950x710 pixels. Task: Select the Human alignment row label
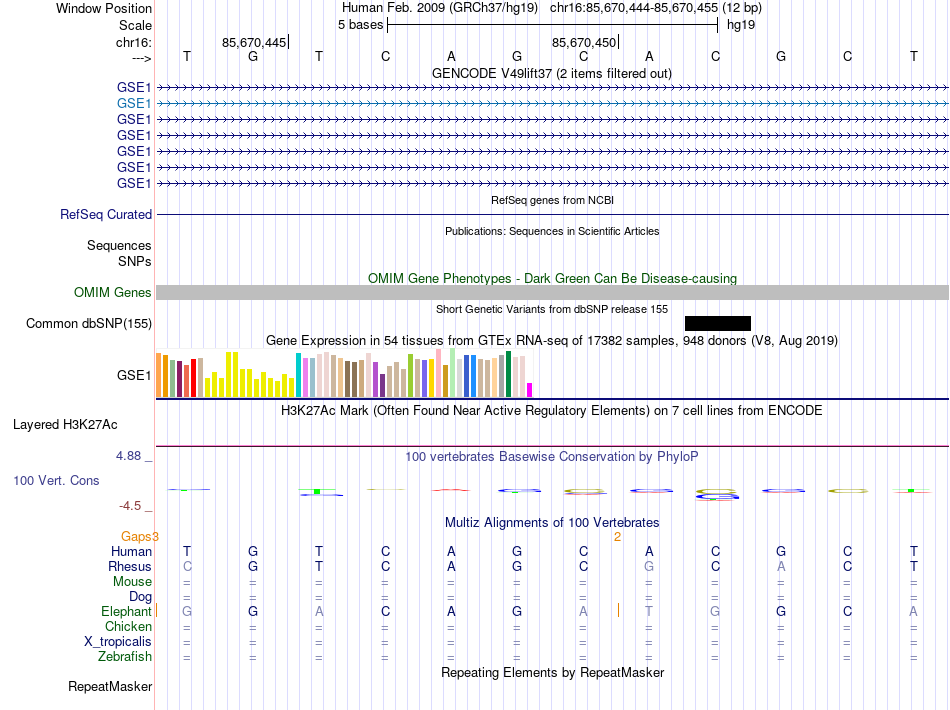131,551
